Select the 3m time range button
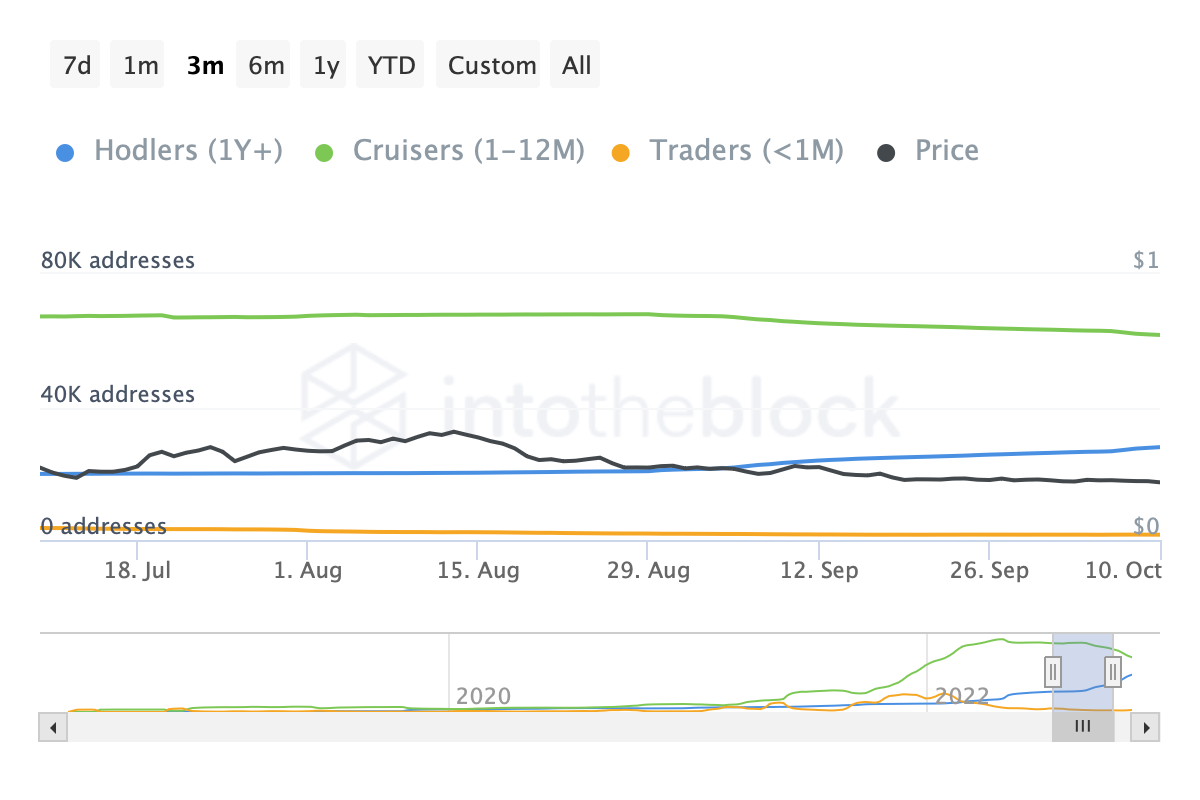Screen dimensions: 1200x800 205,66
